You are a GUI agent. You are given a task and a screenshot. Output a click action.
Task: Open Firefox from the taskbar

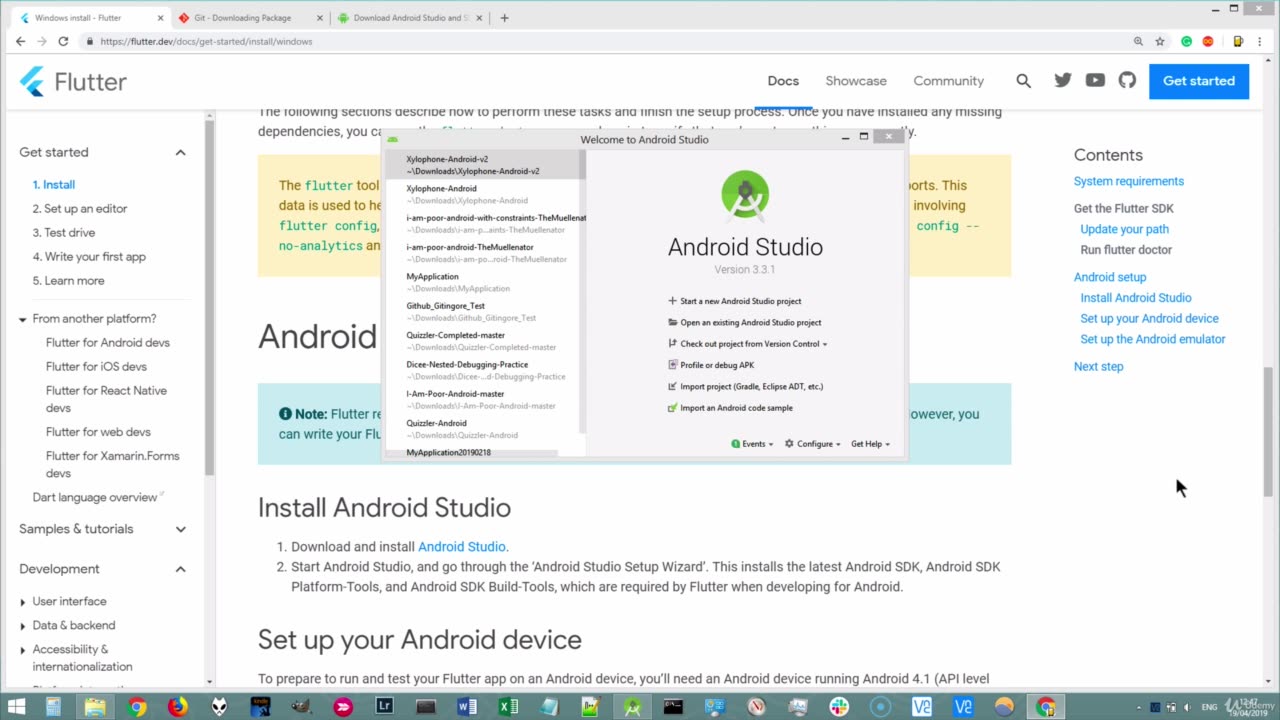[x=177, y=707]
